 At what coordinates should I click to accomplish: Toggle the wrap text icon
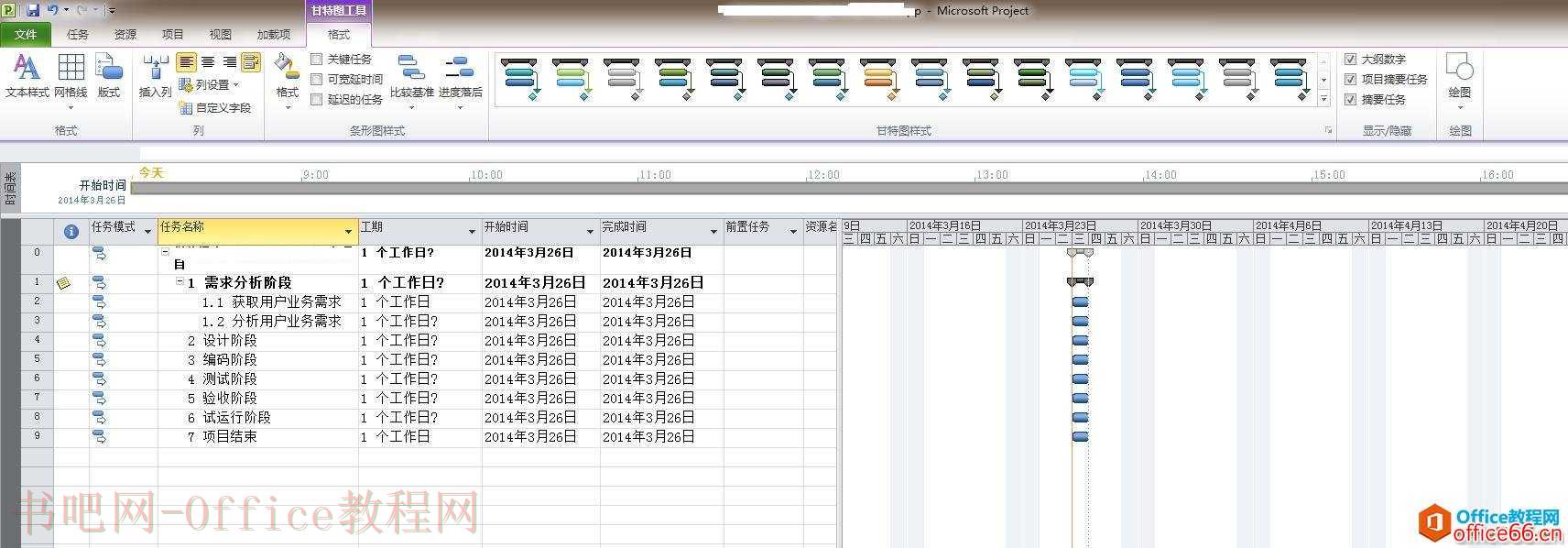251,62
